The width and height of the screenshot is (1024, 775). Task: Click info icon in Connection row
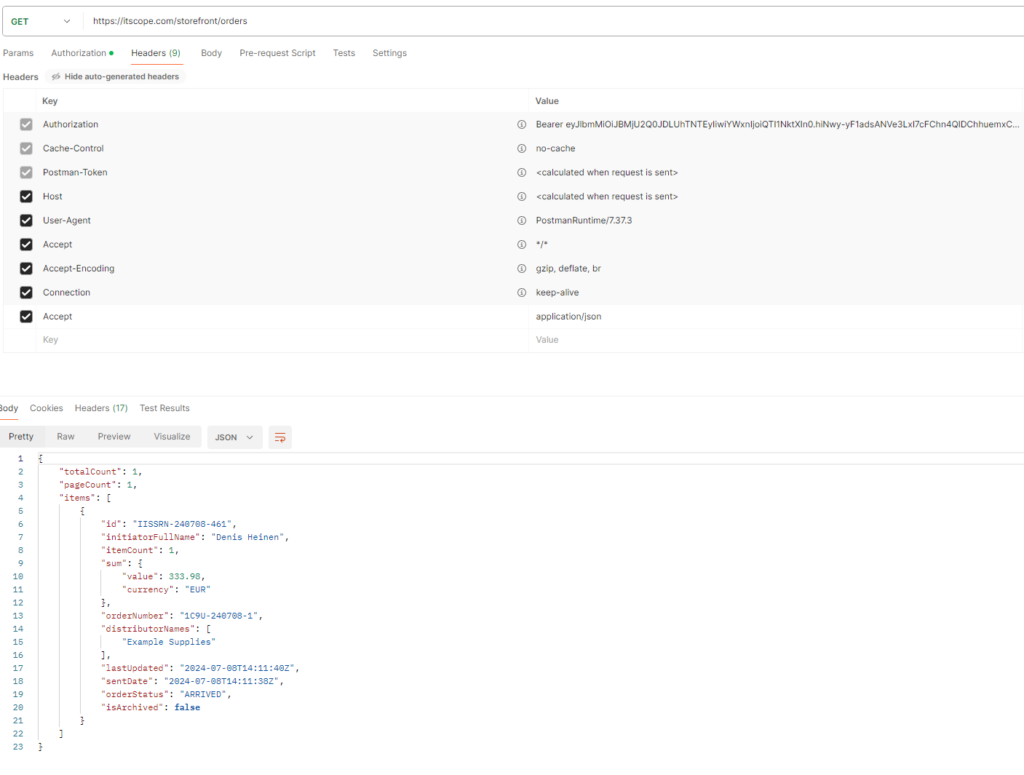tap(521, 293)
